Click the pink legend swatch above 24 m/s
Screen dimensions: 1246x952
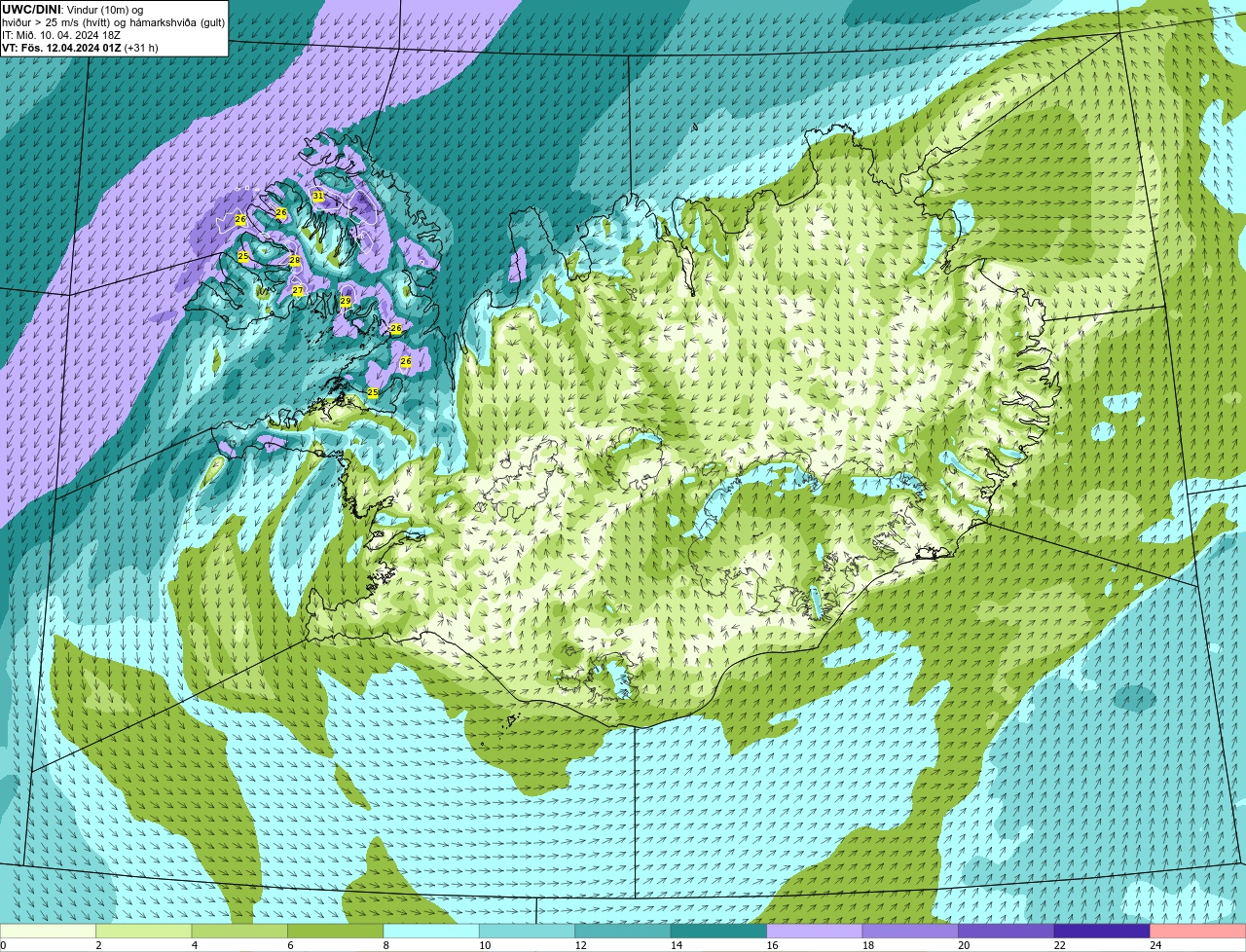1197,932
